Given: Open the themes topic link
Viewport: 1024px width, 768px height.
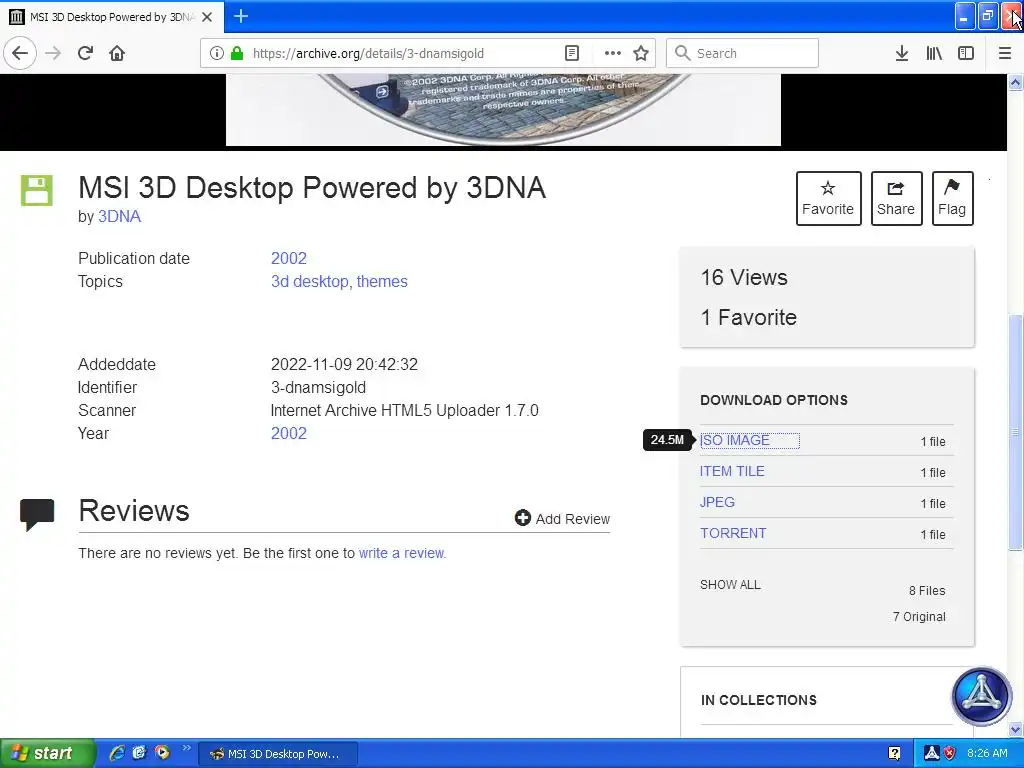Looking at the screenshot, I should (382, 281).
